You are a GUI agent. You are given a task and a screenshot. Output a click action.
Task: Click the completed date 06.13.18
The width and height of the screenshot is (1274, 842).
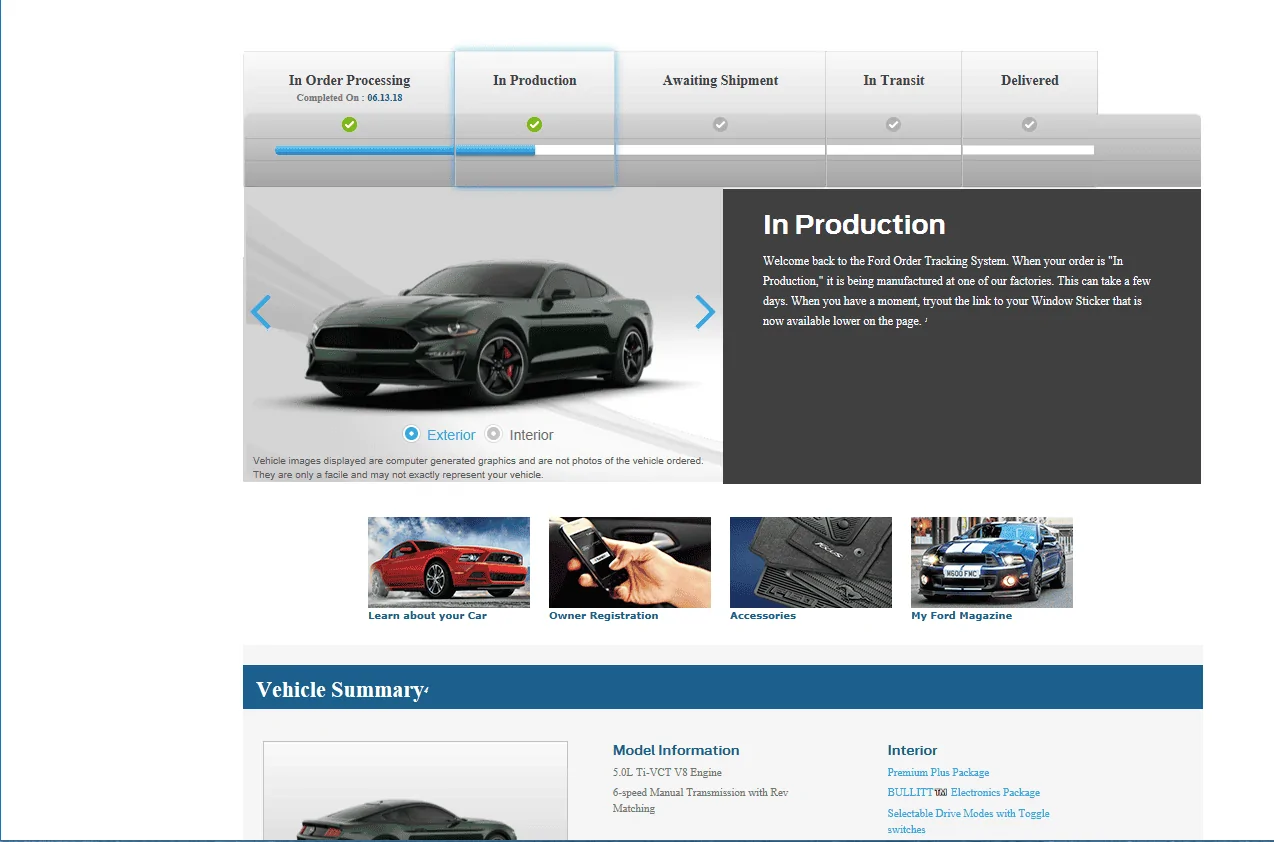(384, 98)
